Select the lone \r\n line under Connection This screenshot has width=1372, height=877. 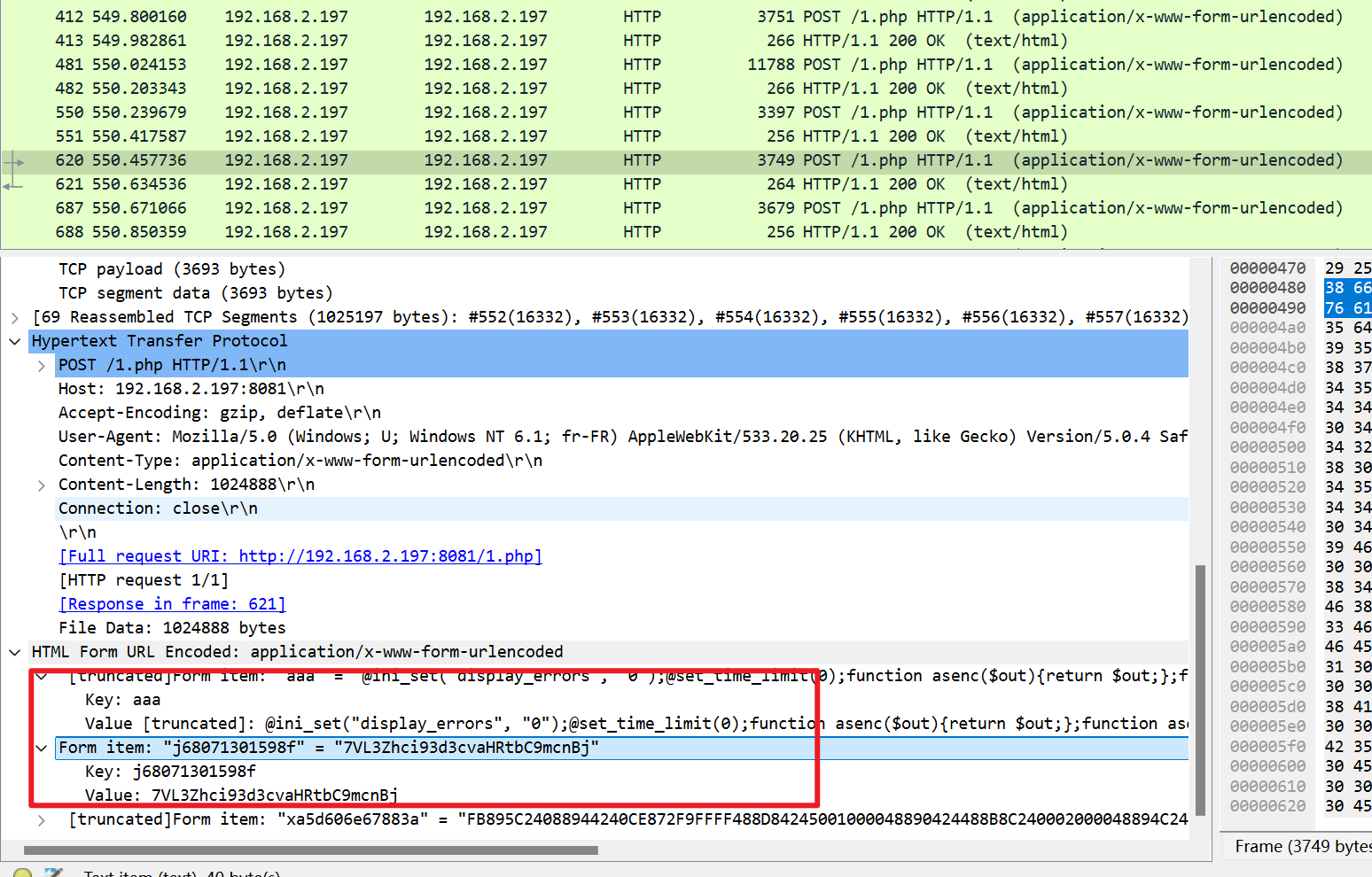pyautogui.click(x=77, y=532)
